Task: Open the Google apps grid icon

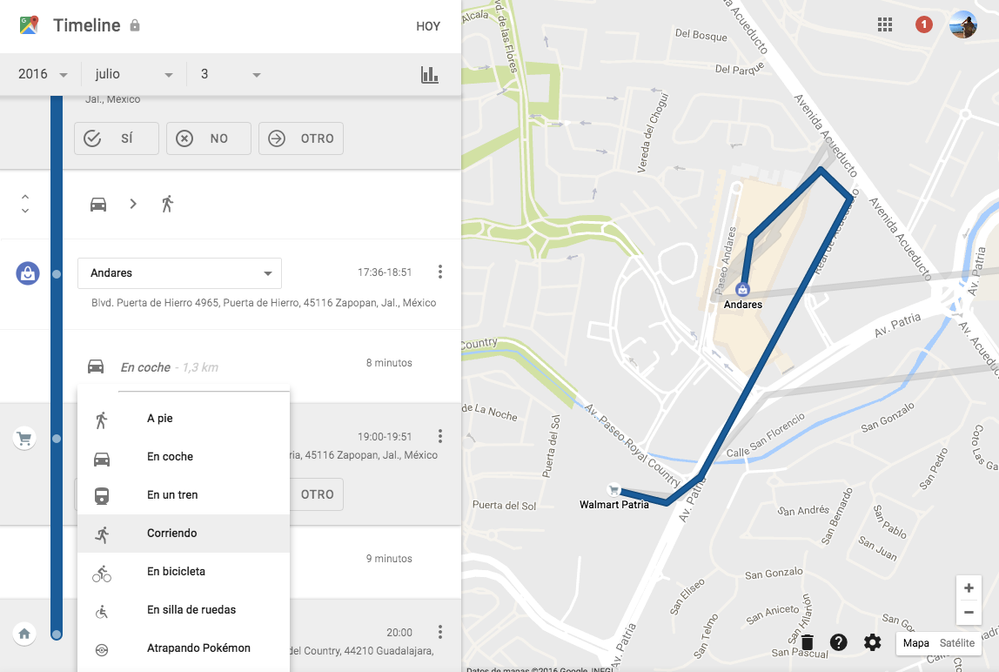Action: 884,24
